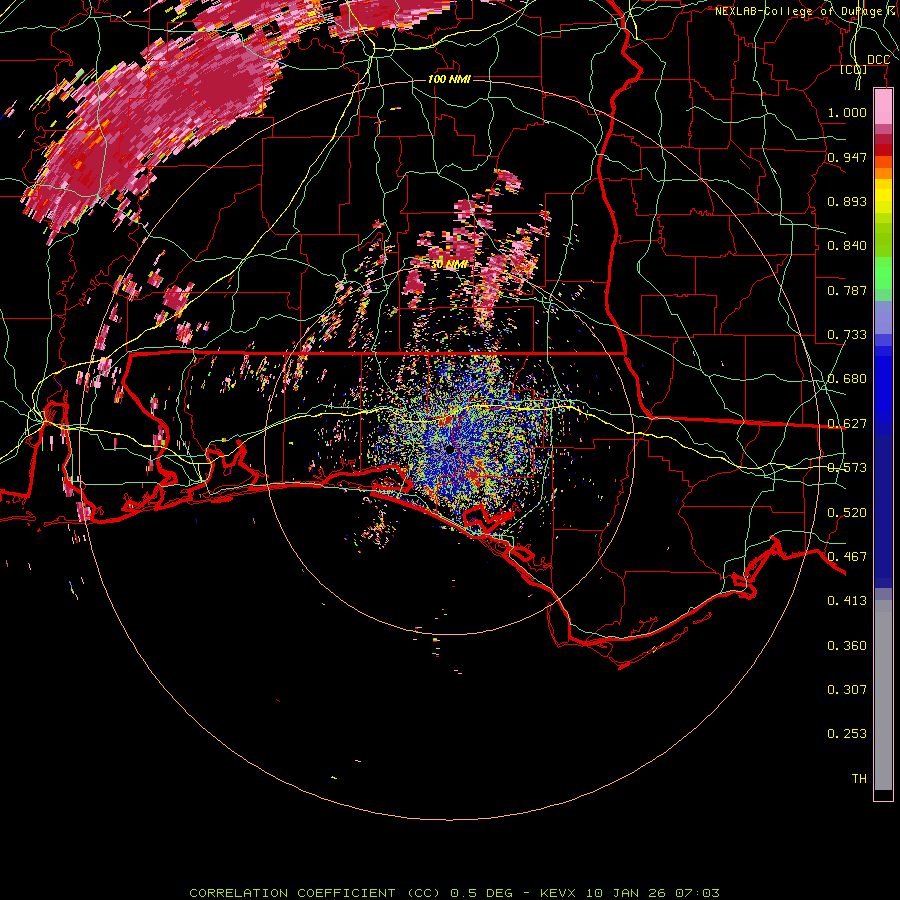Click the [CC] legend unit label

[x=854, y=69]
